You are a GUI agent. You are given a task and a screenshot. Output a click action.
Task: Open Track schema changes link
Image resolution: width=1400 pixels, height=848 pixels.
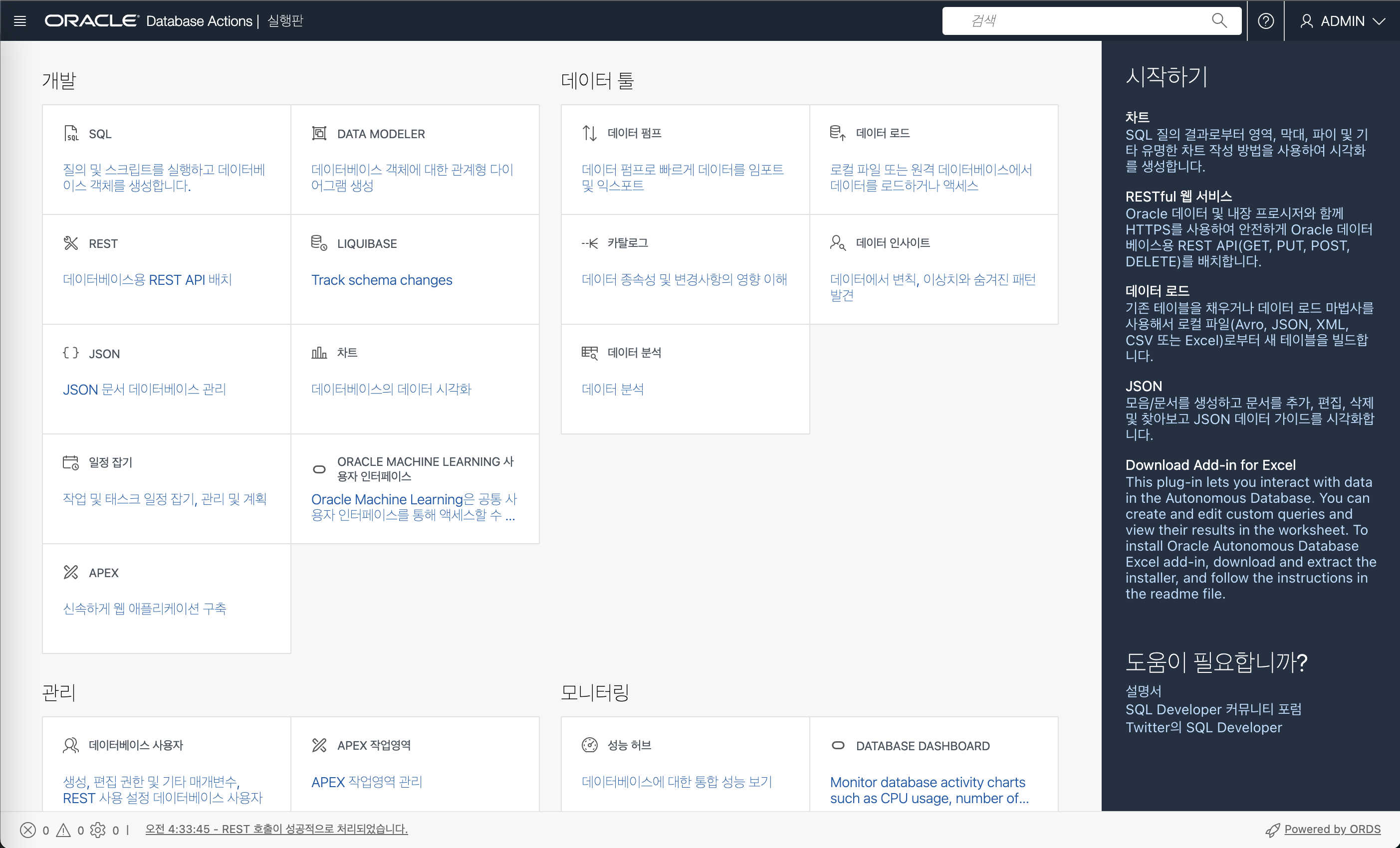coord(382,279)
